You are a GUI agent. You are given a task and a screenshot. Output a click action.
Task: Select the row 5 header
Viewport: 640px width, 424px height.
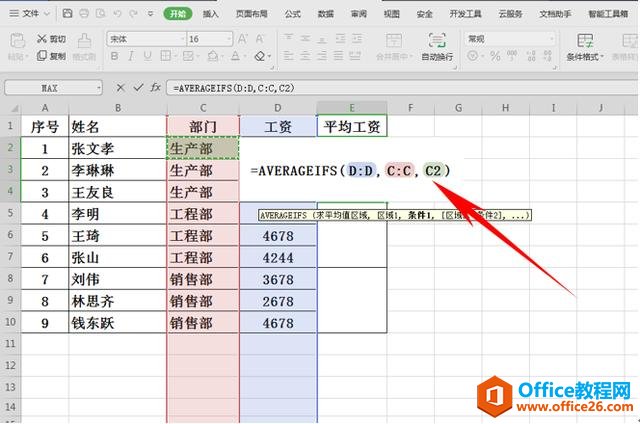click(10, 213)
